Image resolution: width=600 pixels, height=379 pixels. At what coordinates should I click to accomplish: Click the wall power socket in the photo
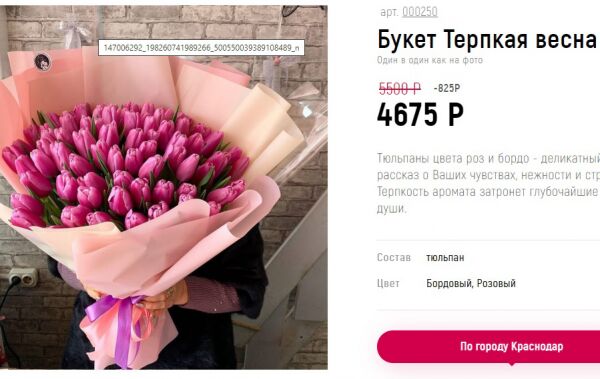[23, 277]
